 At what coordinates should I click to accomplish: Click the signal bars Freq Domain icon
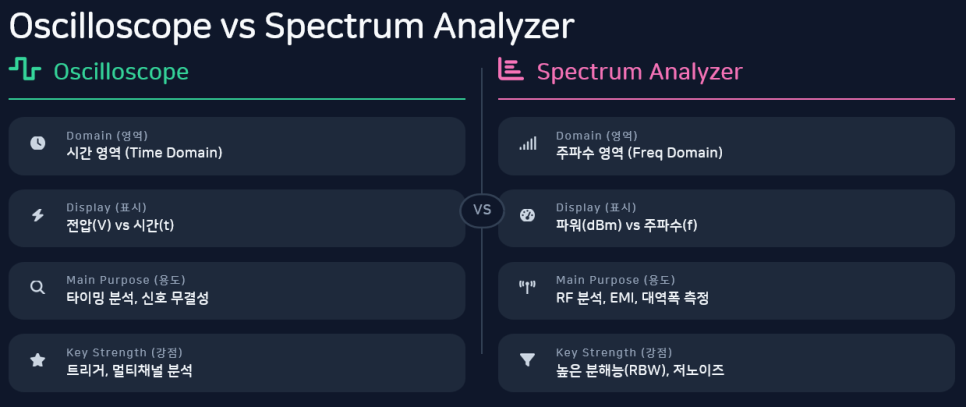click(527, 143)
